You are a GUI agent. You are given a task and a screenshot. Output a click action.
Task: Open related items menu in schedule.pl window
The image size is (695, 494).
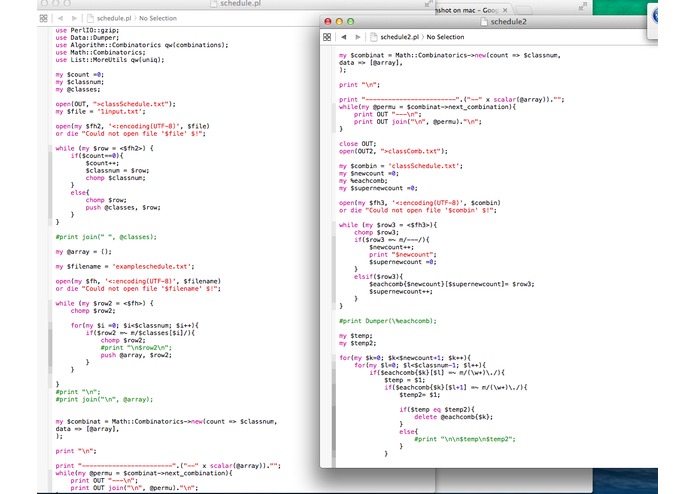43,18
